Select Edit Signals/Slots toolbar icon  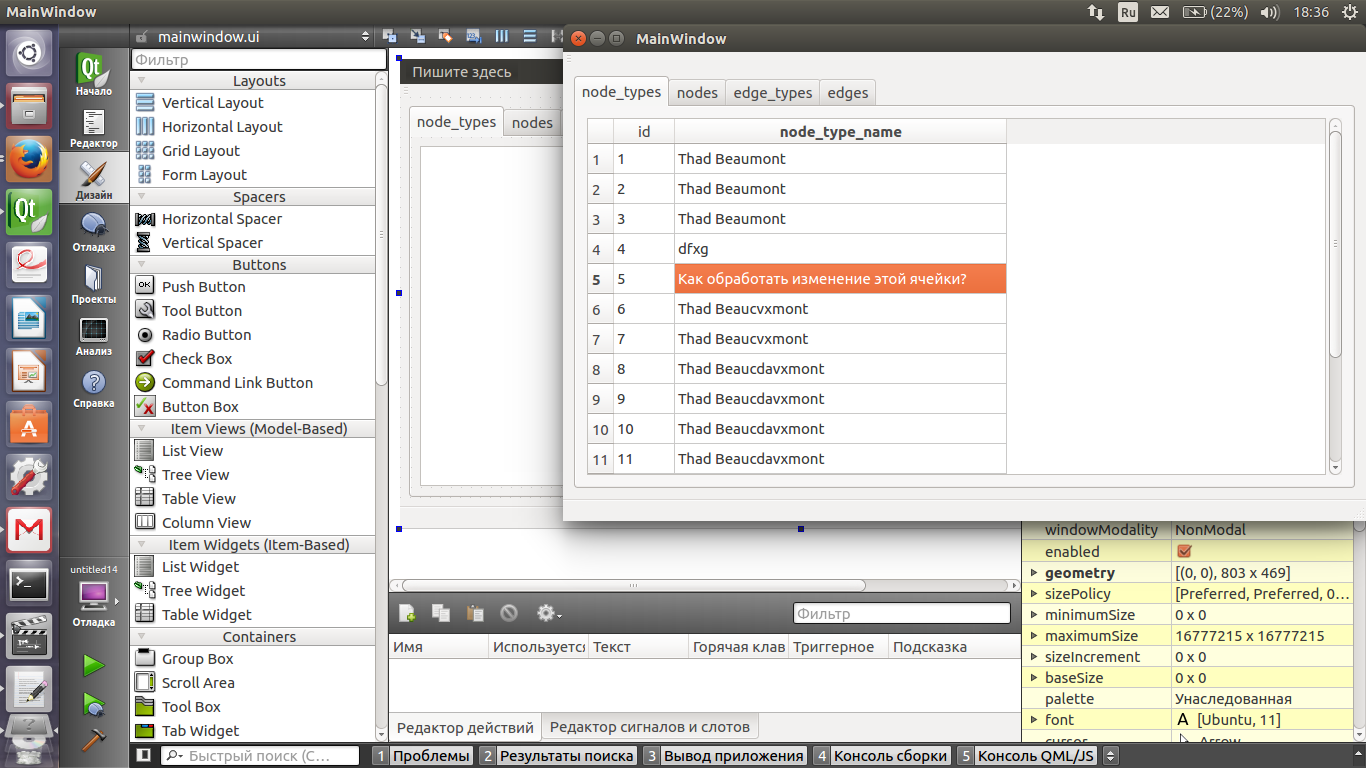(418, 36)
